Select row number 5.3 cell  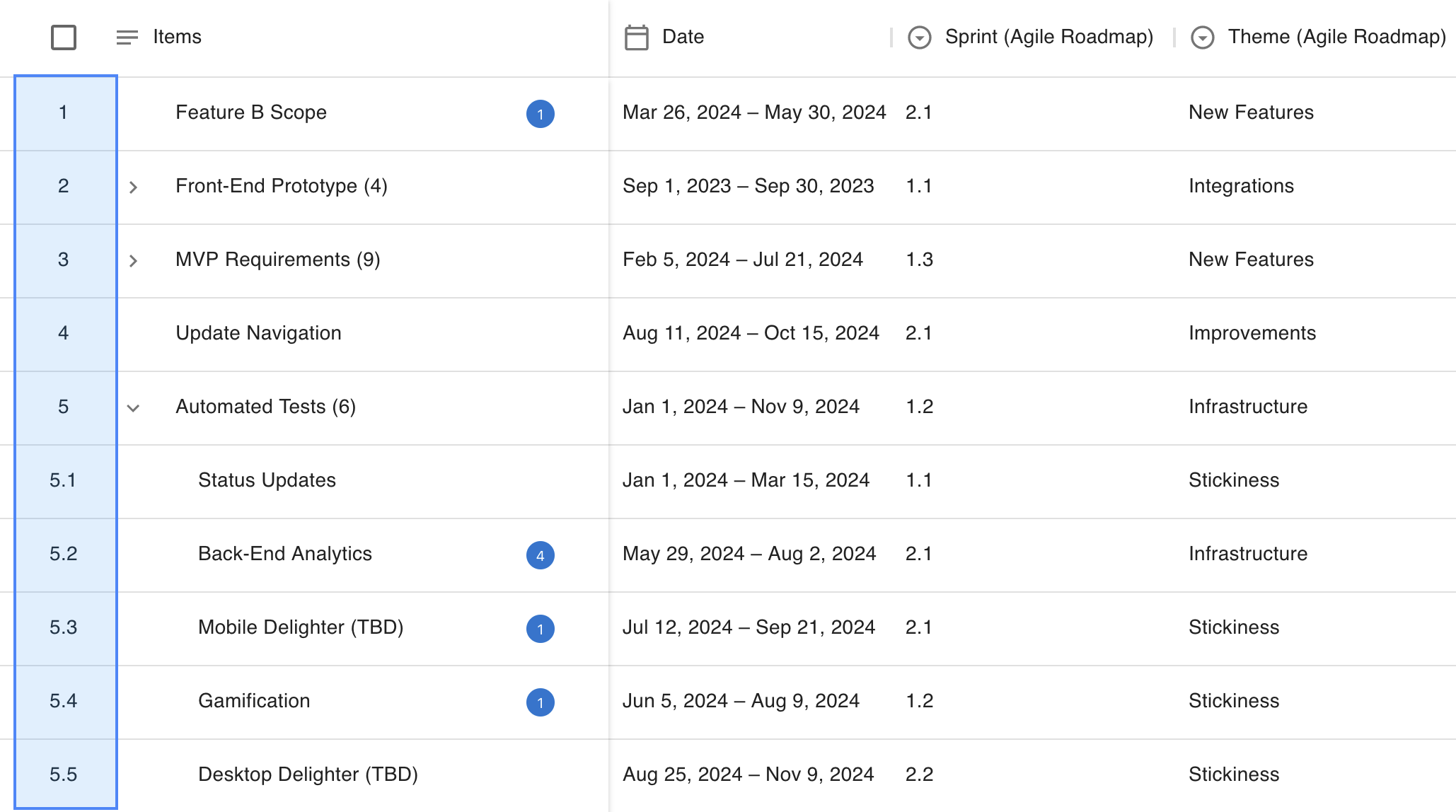tap(64, 627)
